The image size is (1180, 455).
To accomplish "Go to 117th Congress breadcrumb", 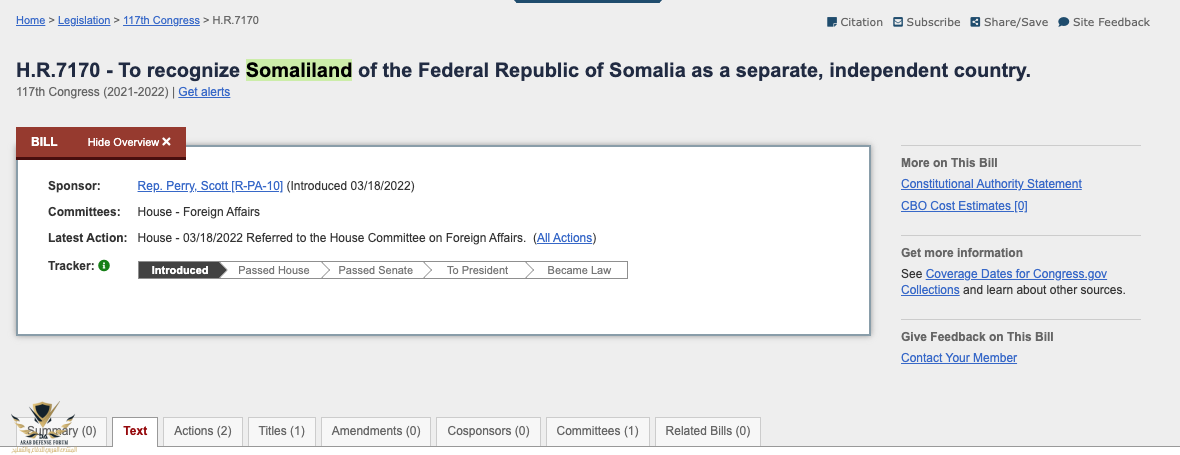I will coord(161,20).
